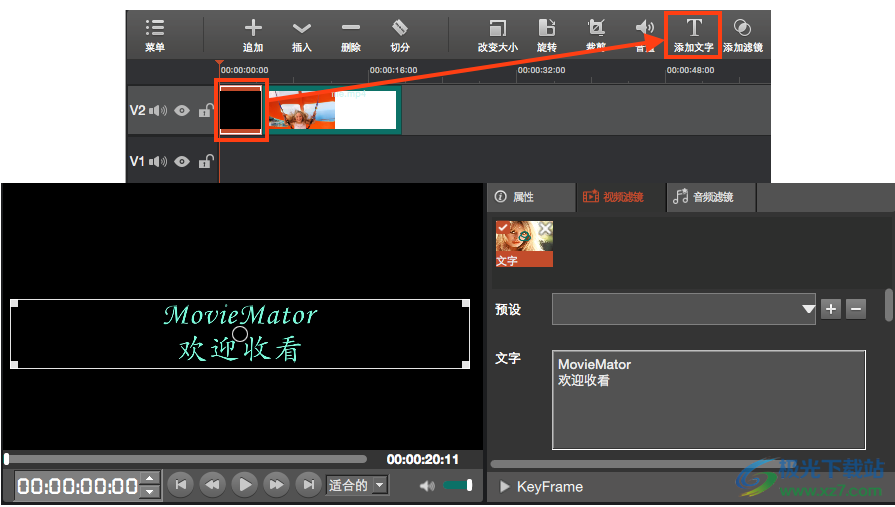The image size is (895, 507).
Task: Click the text overlay center handle
Action: pyautogui.click(x=240, y=333)
